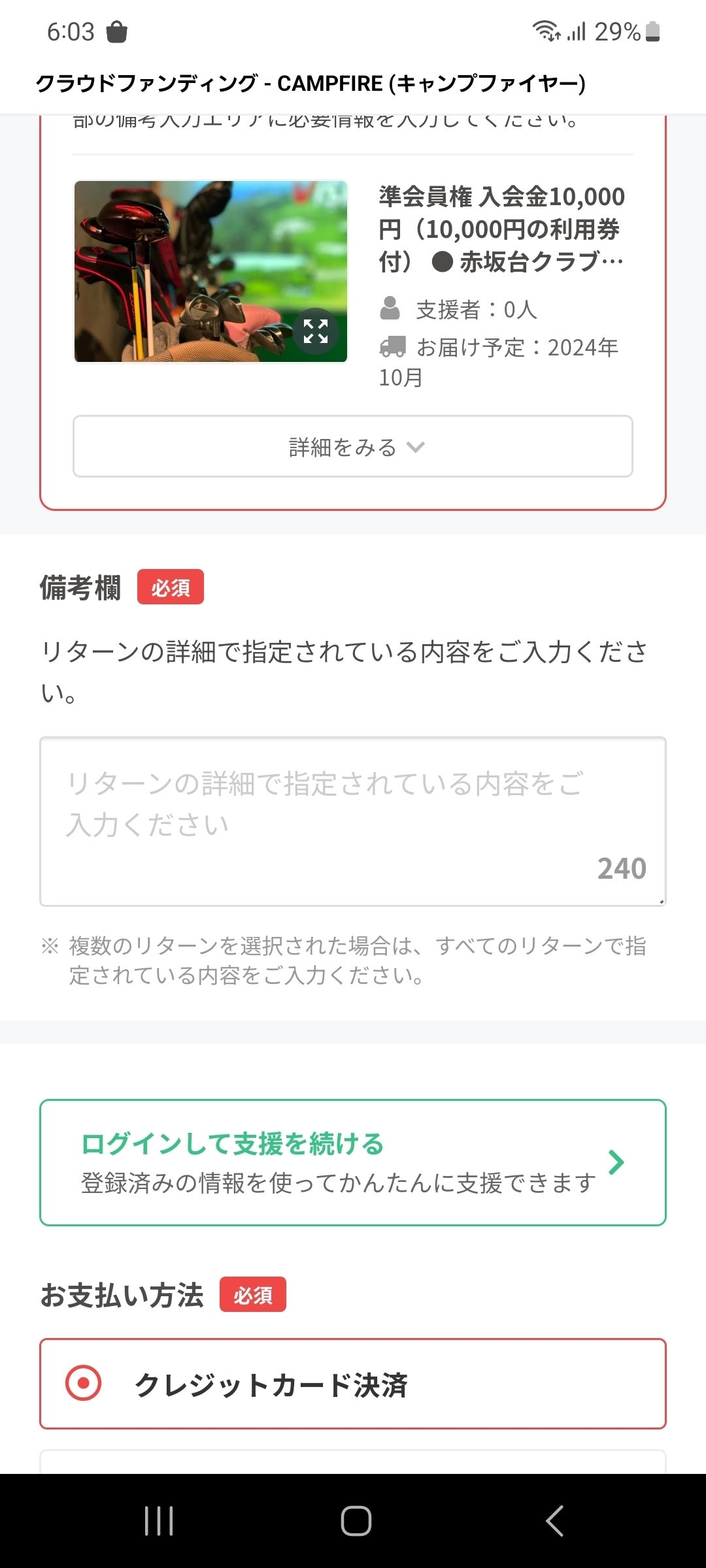This screenshot has width=706, height=1568.
Task: Tap the shopping bag status bar icon
Action: 116,31
